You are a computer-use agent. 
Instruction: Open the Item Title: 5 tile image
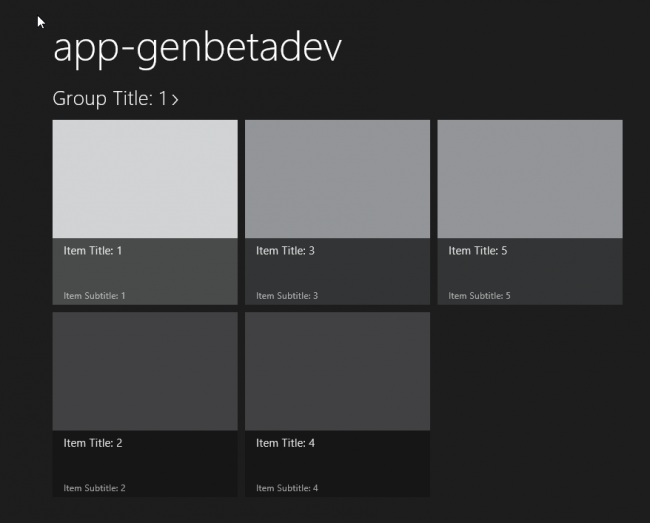click(530, 179)
